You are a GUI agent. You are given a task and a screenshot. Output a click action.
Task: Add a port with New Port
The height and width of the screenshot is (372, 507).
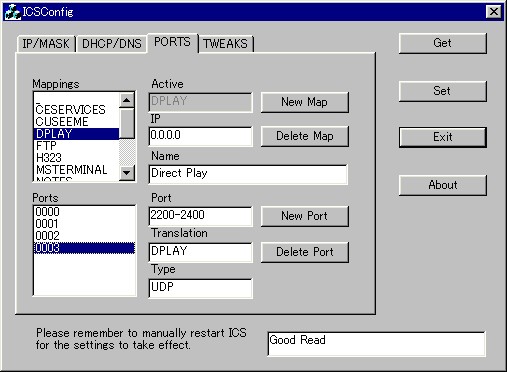pyautogui.click(x=305, y=216)
